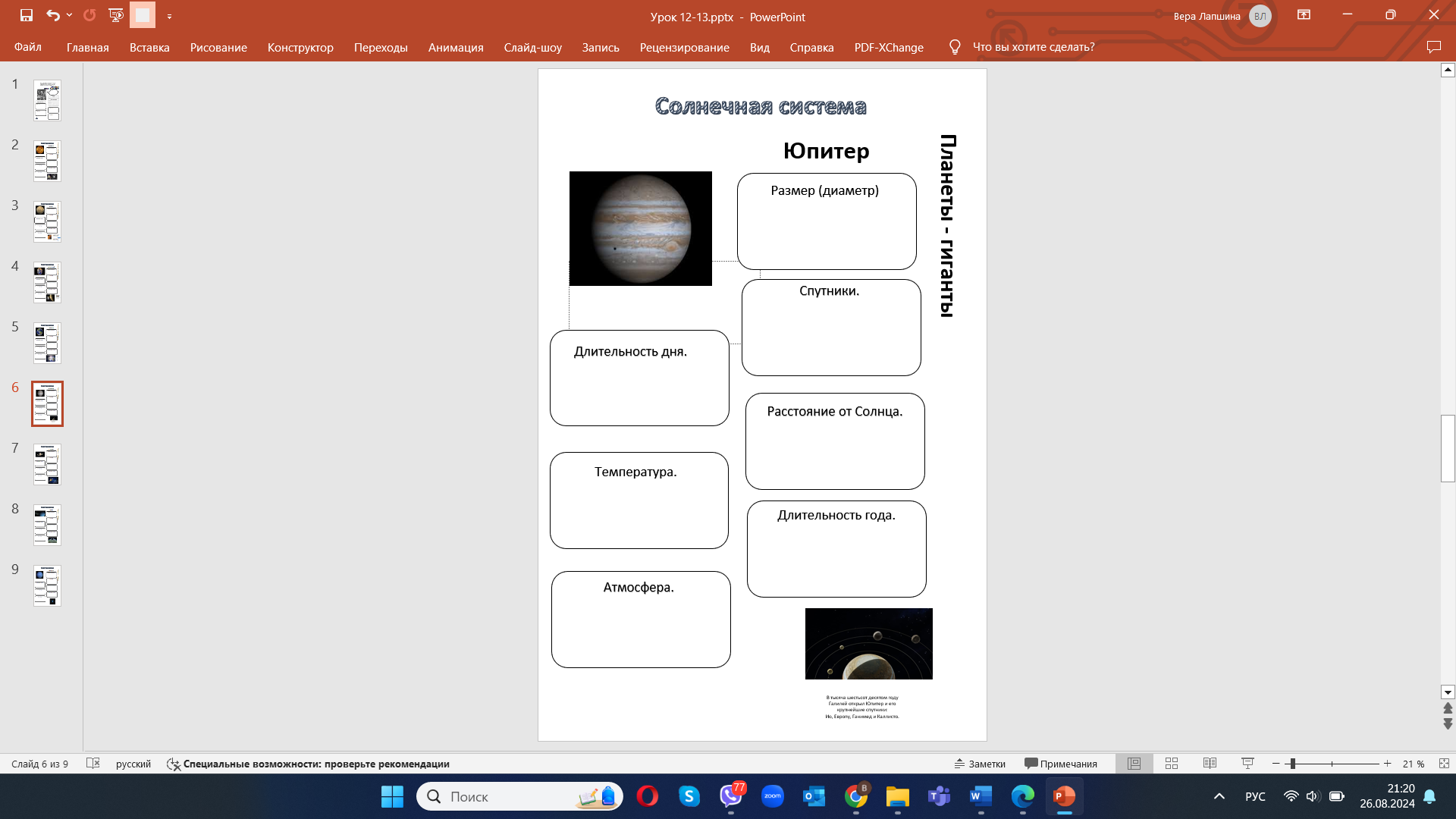This screenshot has height=819, width=1456.
Task: Click the ВЛ user account avatar
Action: (1260, 16)
